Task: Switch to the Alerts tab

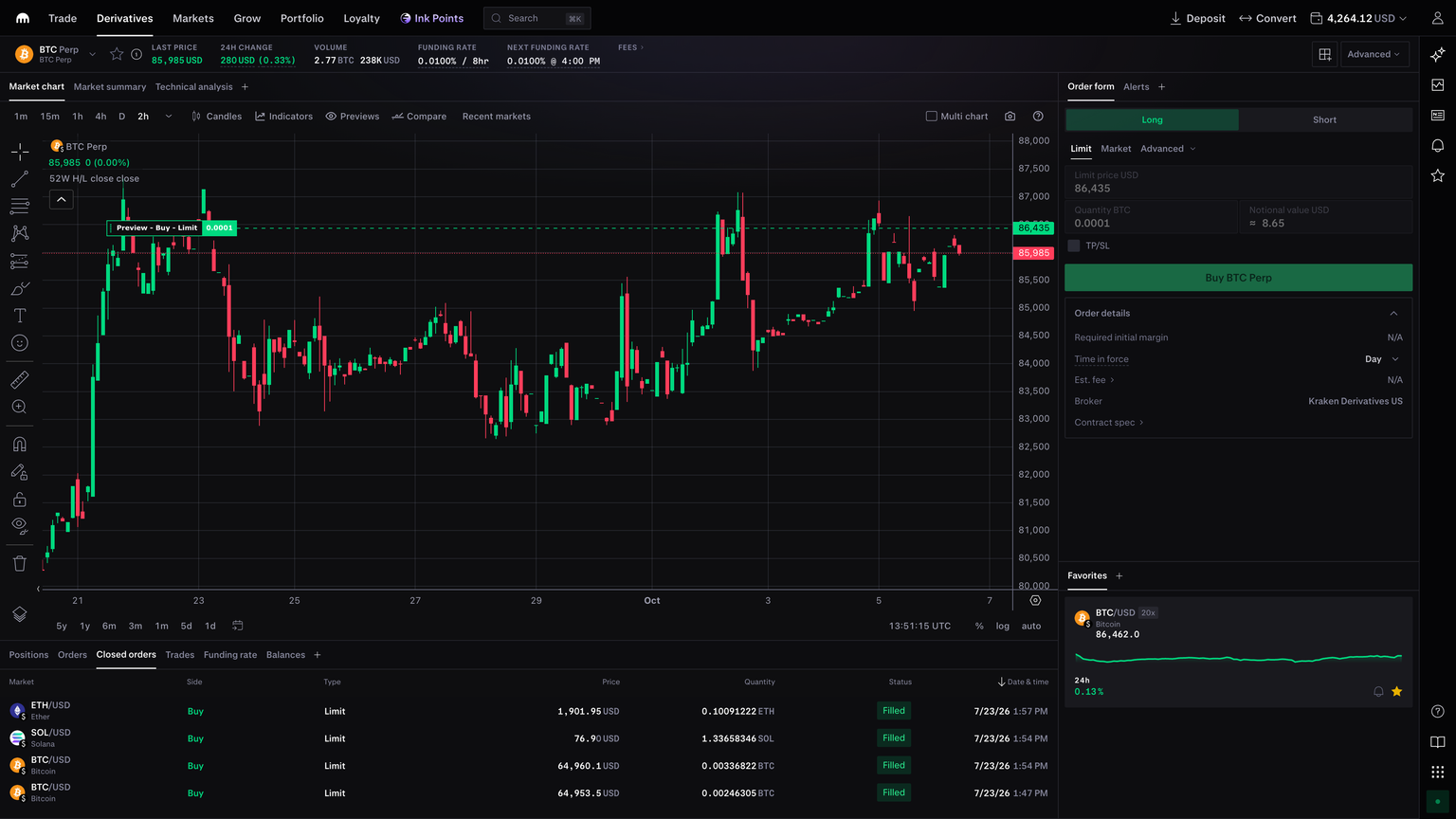Action: [x=1136, y=87]
